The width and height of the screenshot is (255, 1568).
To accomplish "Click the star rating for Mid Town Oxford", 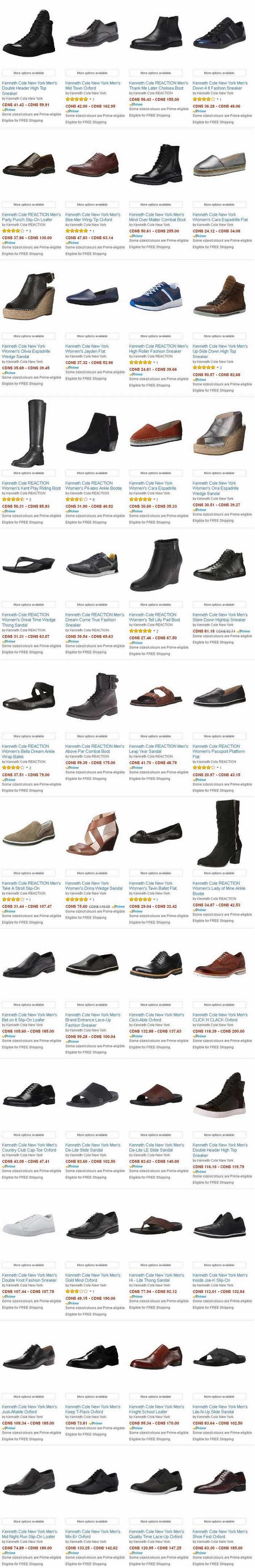I will tap(77, 99).
